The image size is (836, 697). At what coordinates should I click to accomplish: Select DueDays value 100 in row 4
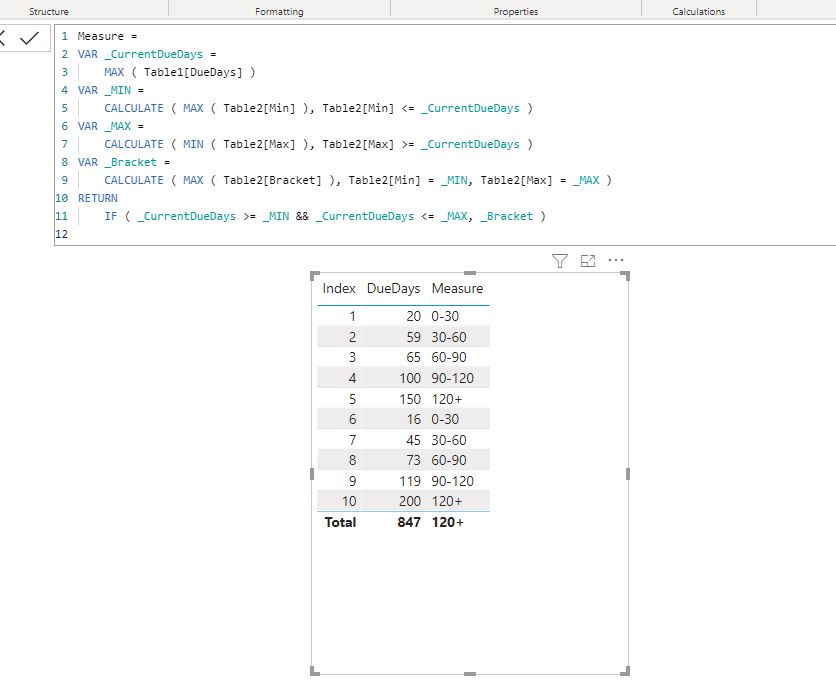coord(410,378)
